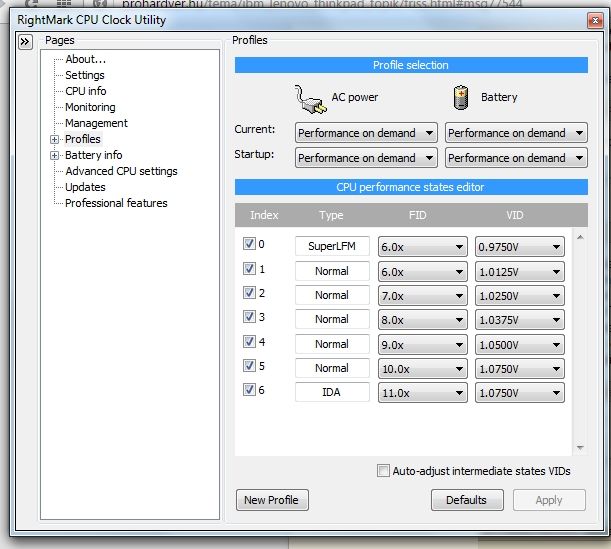Click the Normal type field for index 5
Screen dimensions: 611x549
click(332, 368)
